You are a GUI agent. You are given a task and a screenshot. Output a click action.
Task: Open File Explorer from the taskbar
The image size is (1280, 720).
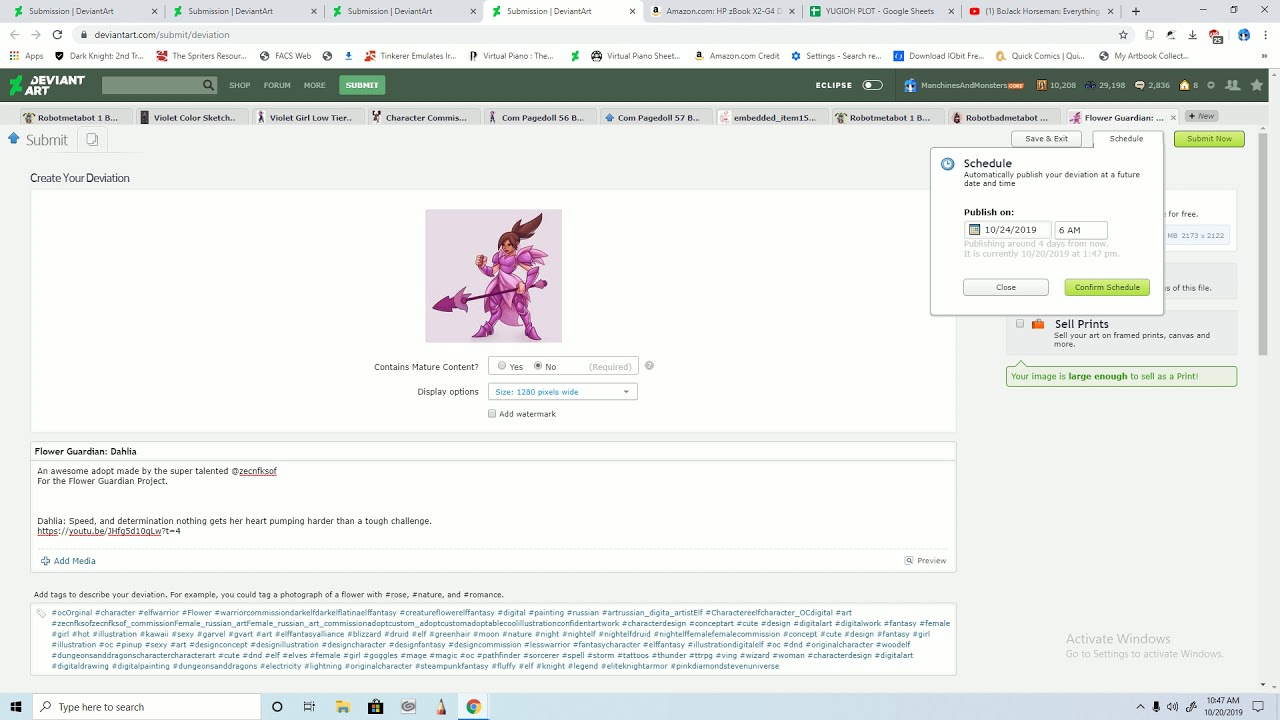click(342, 707)
